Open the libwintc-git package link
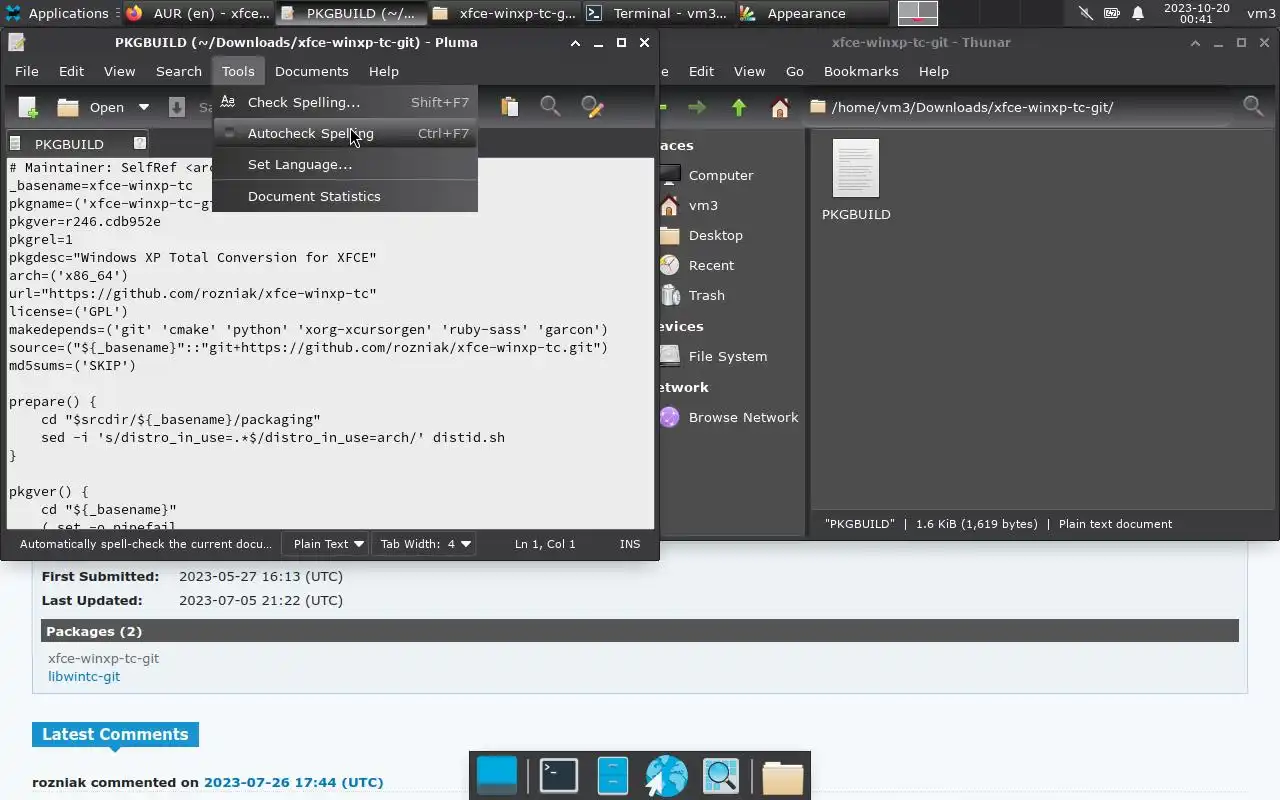Viewport: 1280px width, 800px height. coord(84,676)
